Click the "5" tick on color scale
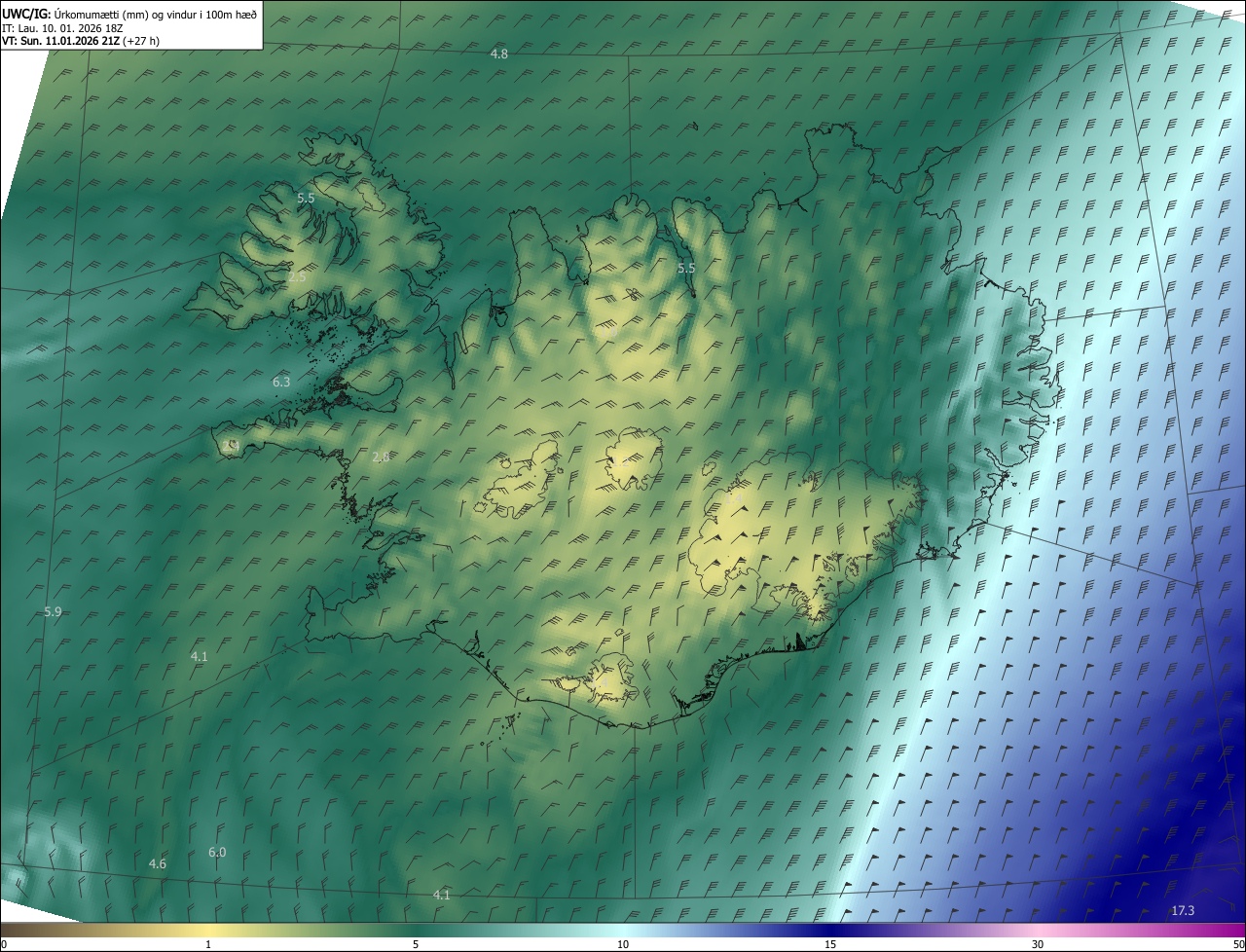The width and height of the screenshot is (1246, 952). [416, 944]
